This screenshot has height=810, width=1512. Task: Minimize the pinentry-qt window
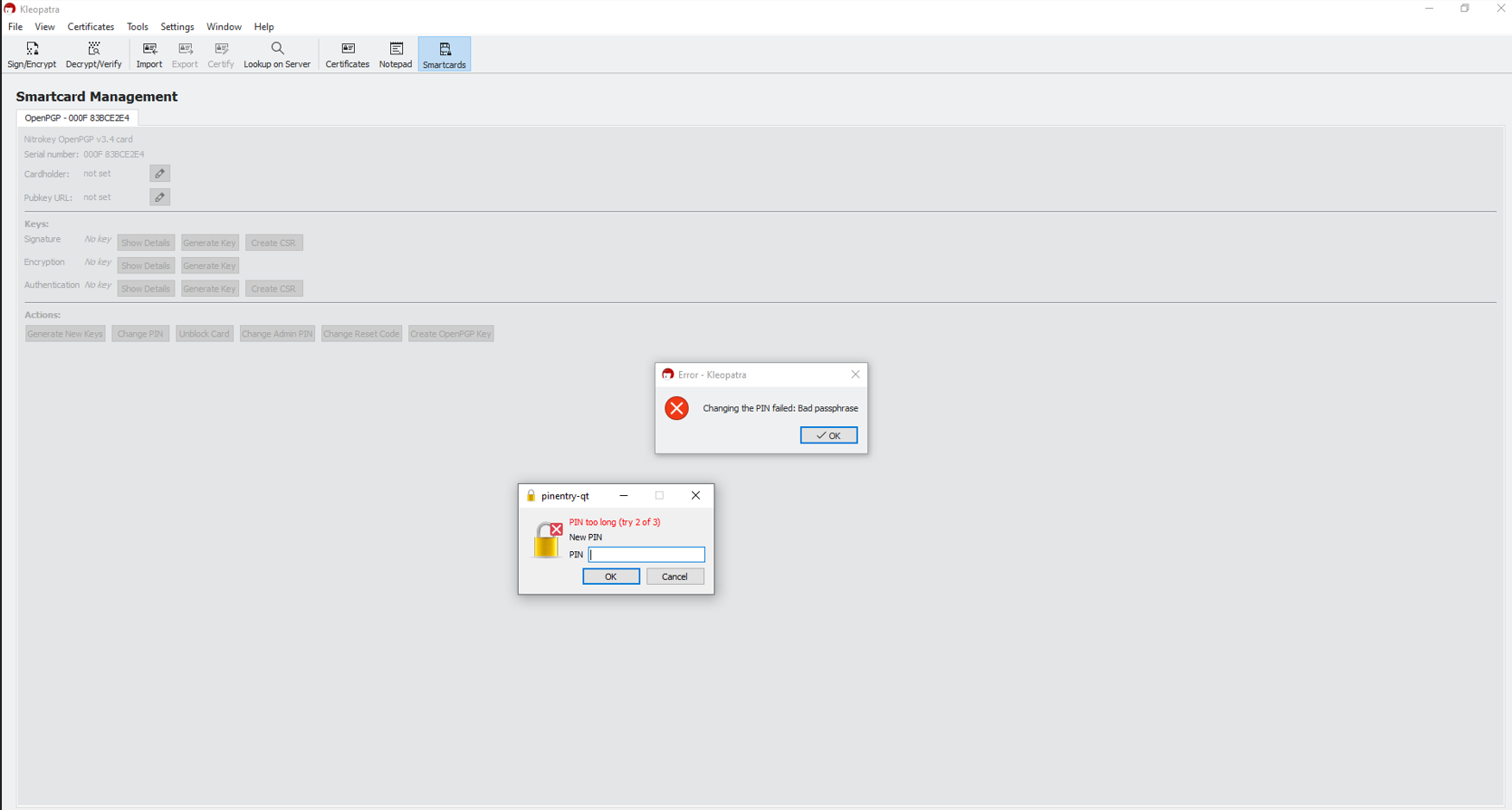624,496
